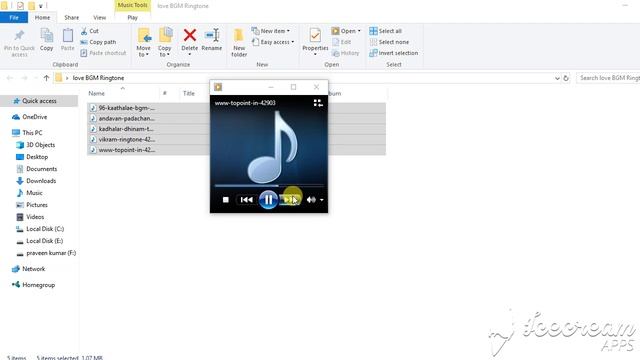Open the Music folder in sidebar
640x360 pixels.
34,193
